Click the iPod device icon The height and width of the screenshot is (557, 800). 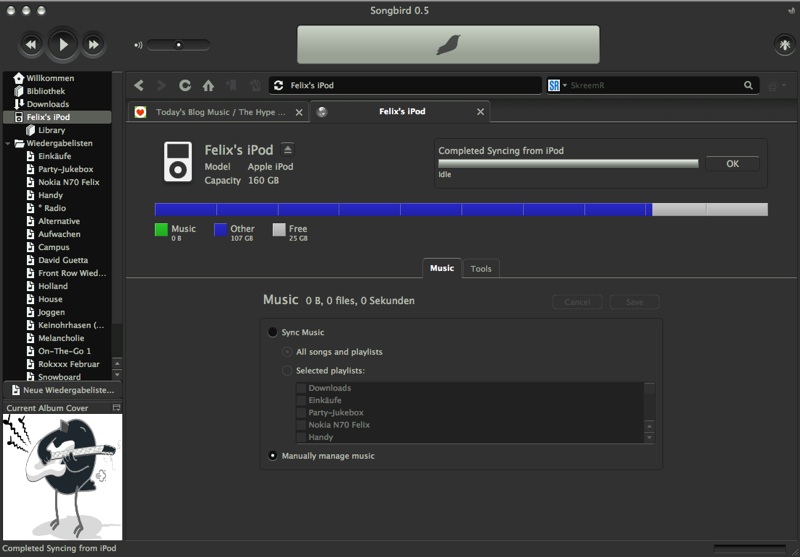click(178, 162)
